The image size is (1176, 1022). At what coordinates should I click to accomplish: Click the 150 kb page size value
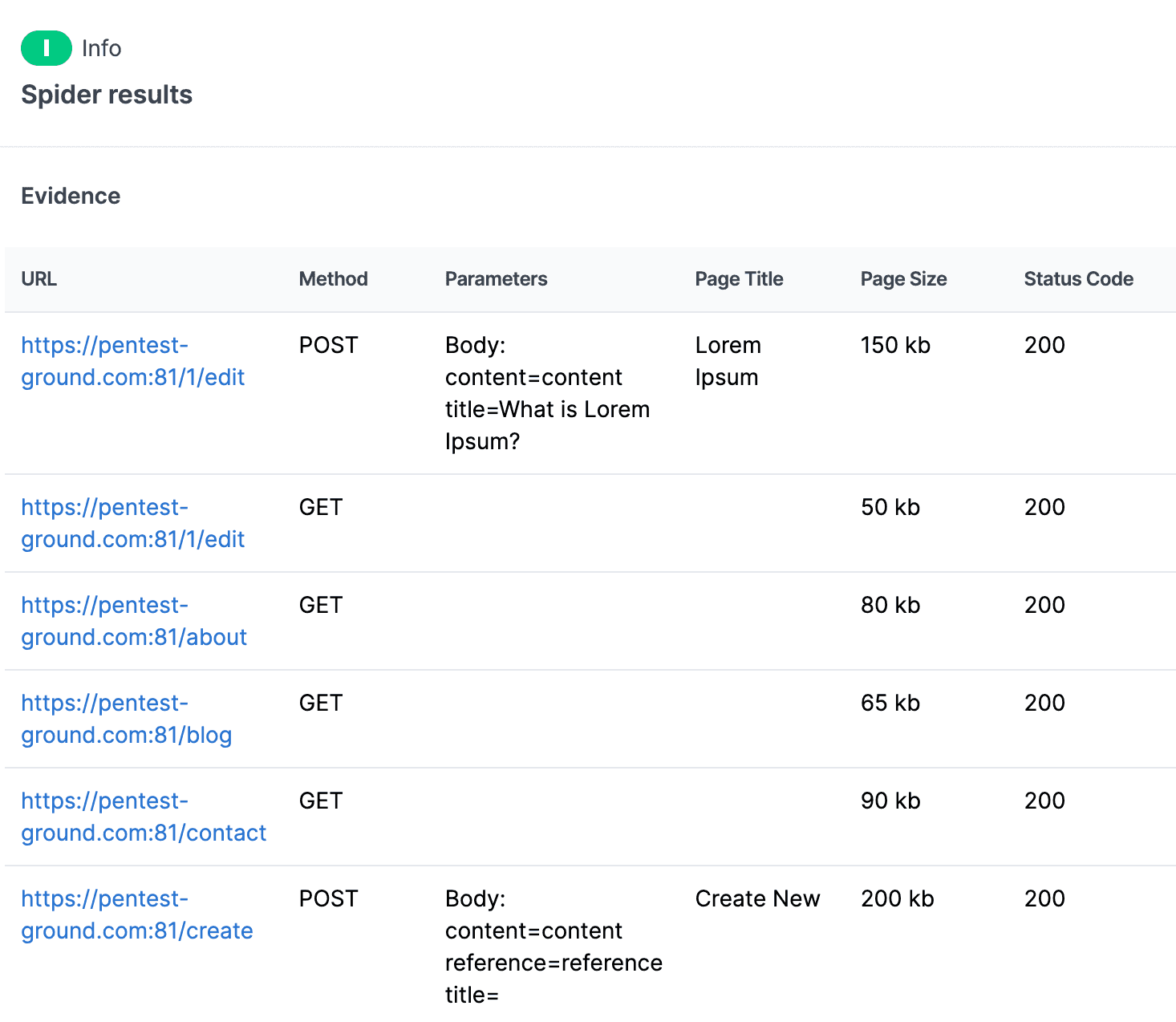(x=894, y=345)
